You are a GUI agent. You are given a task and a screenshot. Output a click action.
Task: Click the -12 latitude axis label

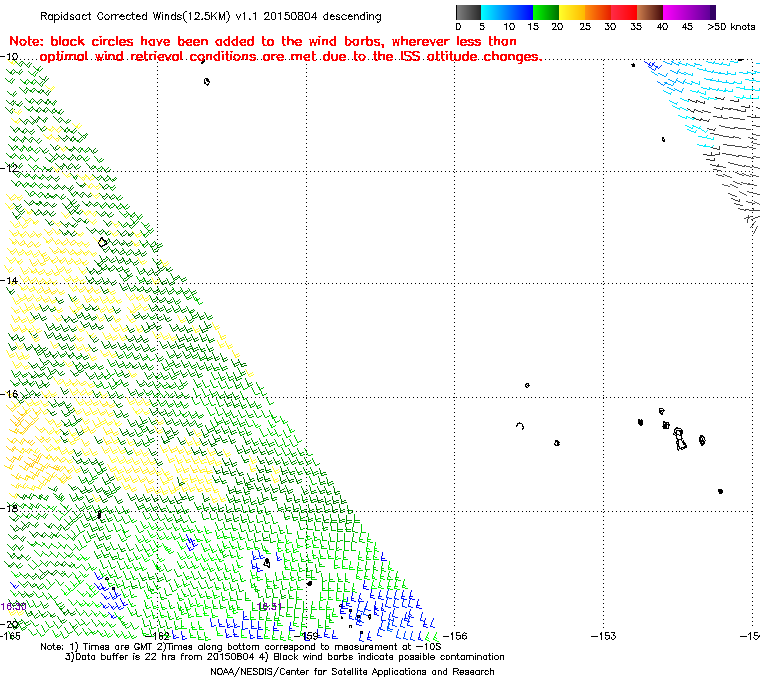pos(9,168)
